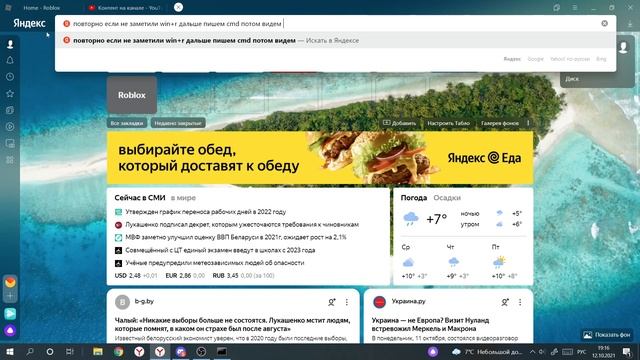Image resolution: width=640 pixels, height=360 pixels.
Task: Open the Yandex Mail icon in the sidebar
Action: tap(10, 282)
